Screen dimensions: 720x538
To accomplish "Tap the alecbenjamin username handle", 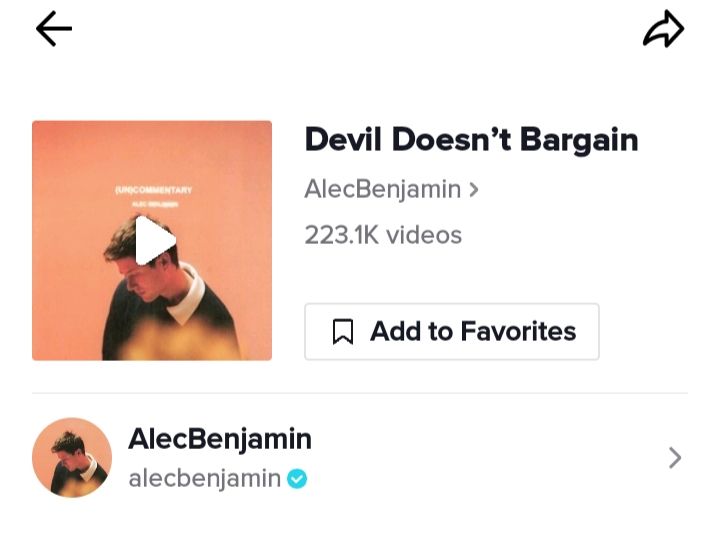I will (x=205, y=478).
